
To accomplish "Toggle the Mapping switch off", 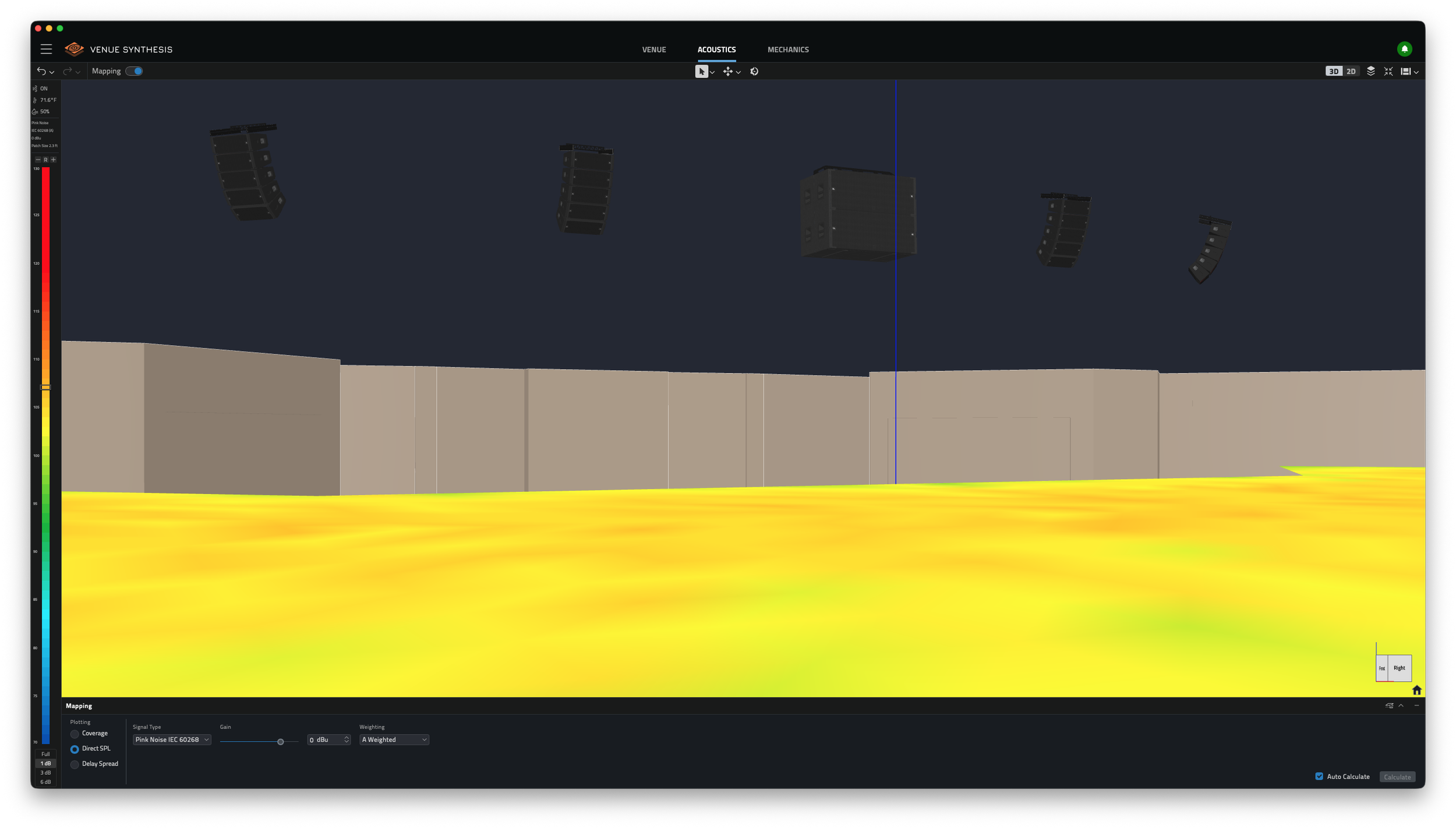I will coord(135,71).
